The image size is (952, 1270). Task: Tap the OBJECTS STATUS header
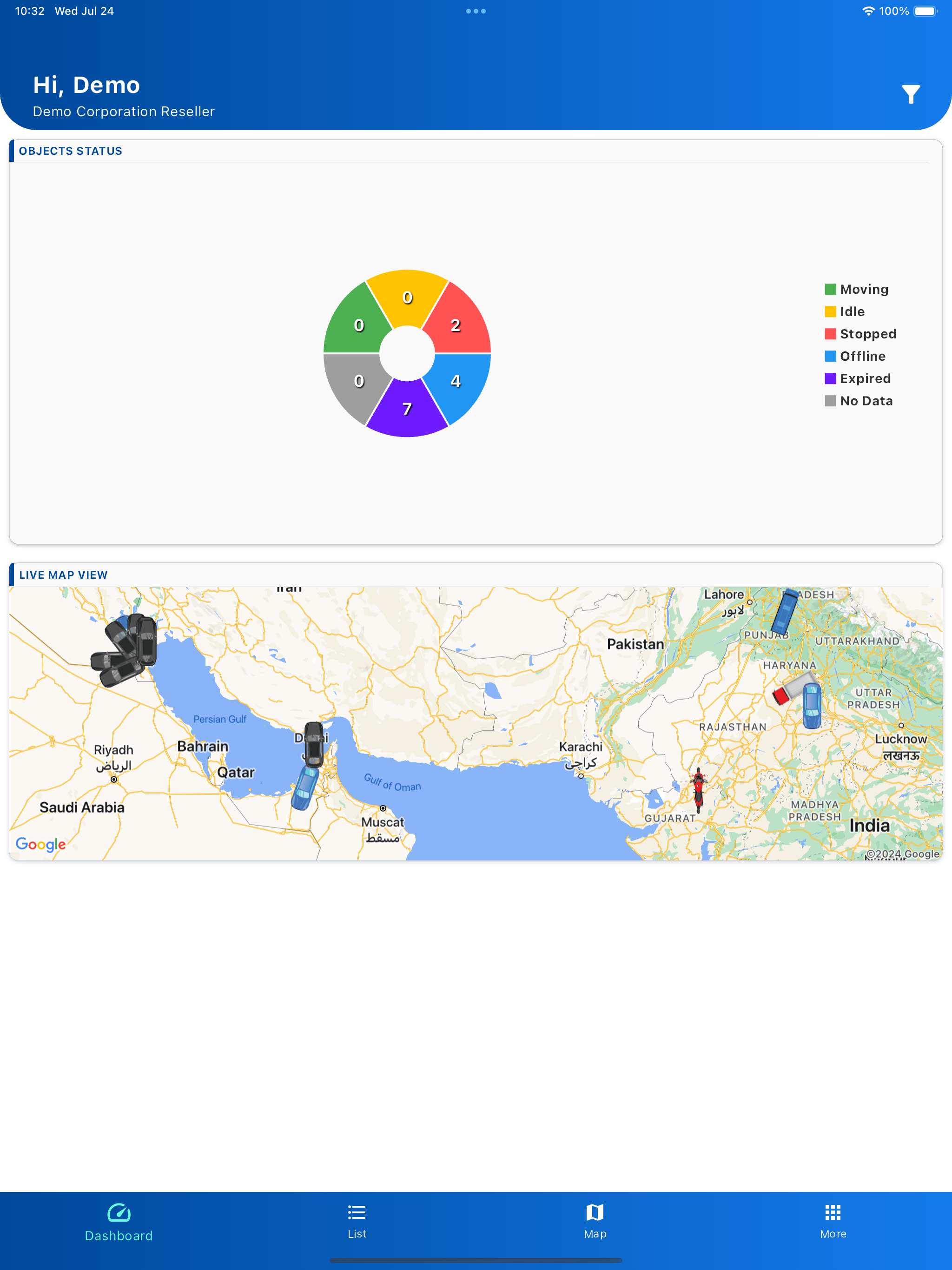[71, 151]
